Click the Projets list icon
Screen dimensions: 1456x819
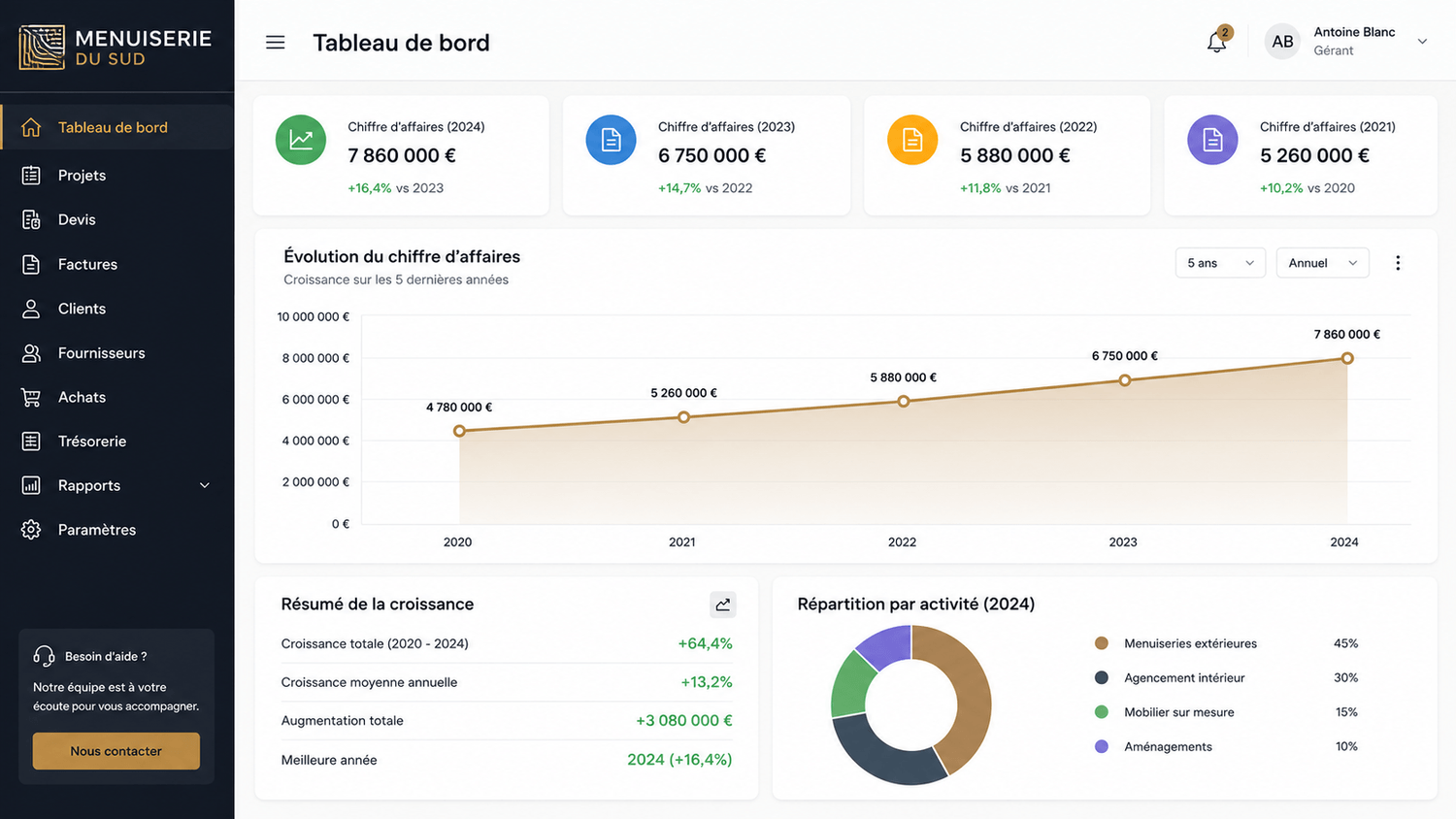31,176
